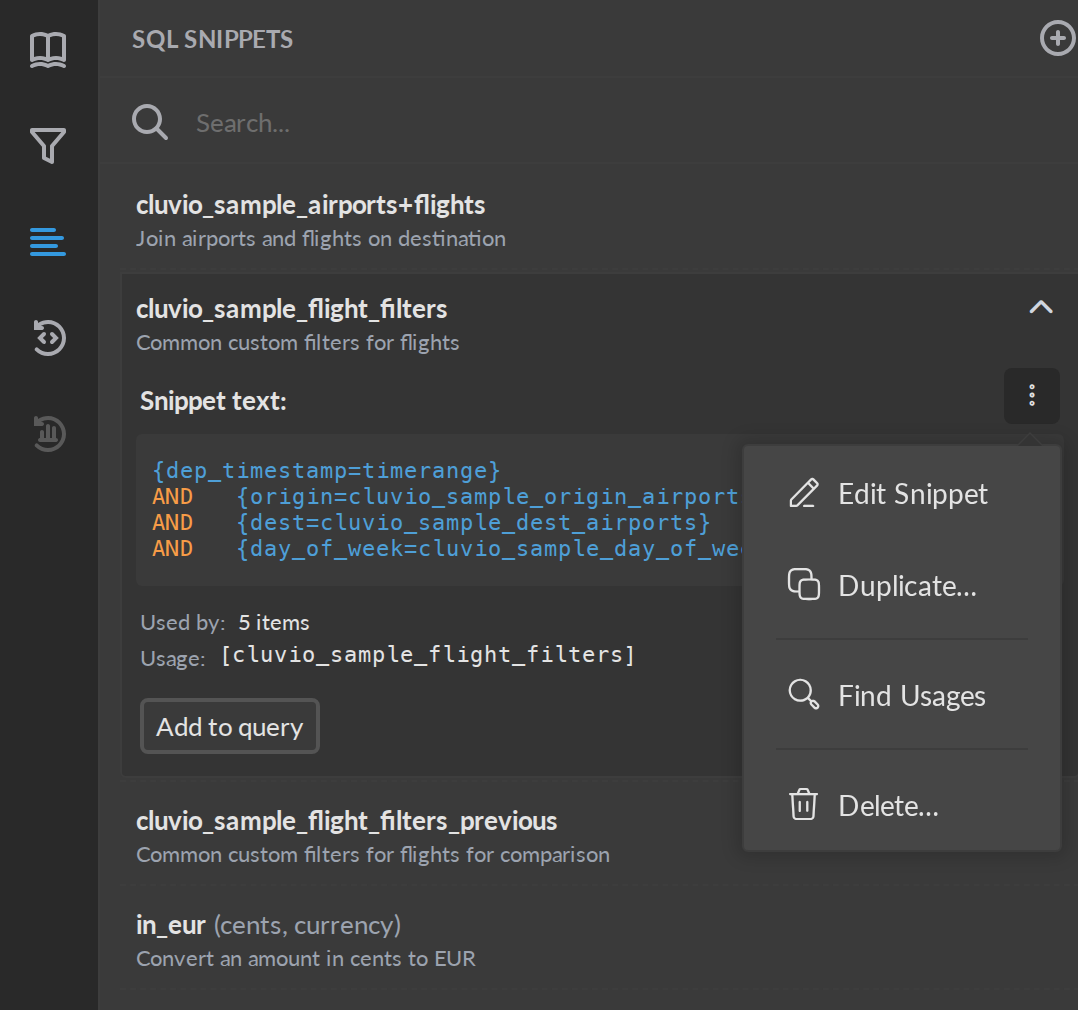Open the query history icon in sidebar

point(48,338)
